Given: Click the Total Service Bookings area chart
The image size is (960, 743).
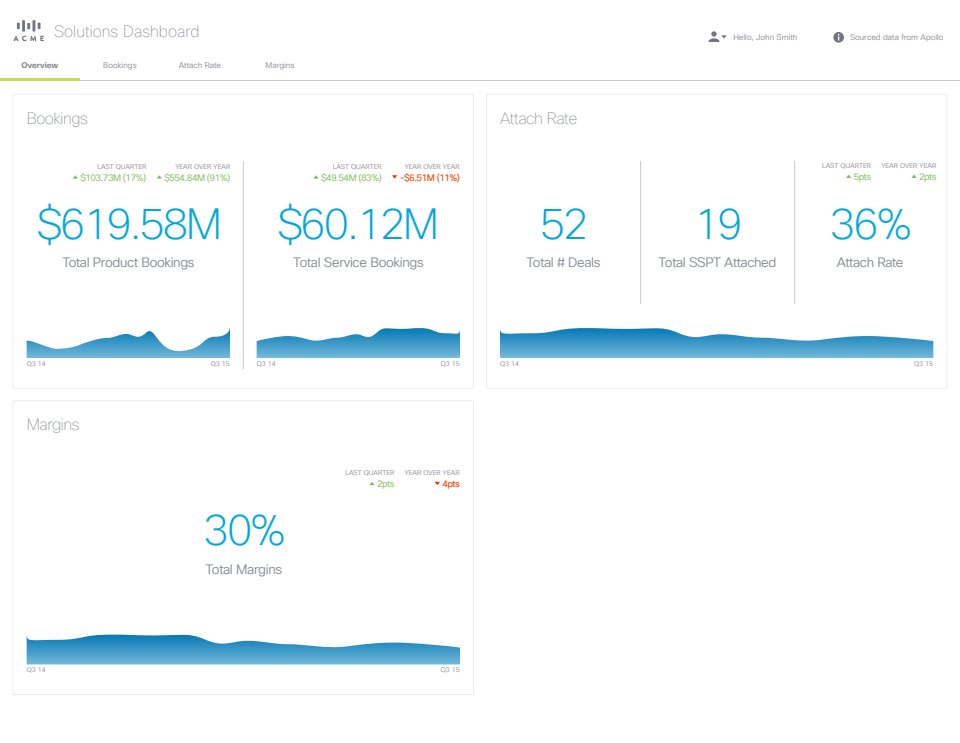Looking at the screenshot, I should (x=358, y=343).
